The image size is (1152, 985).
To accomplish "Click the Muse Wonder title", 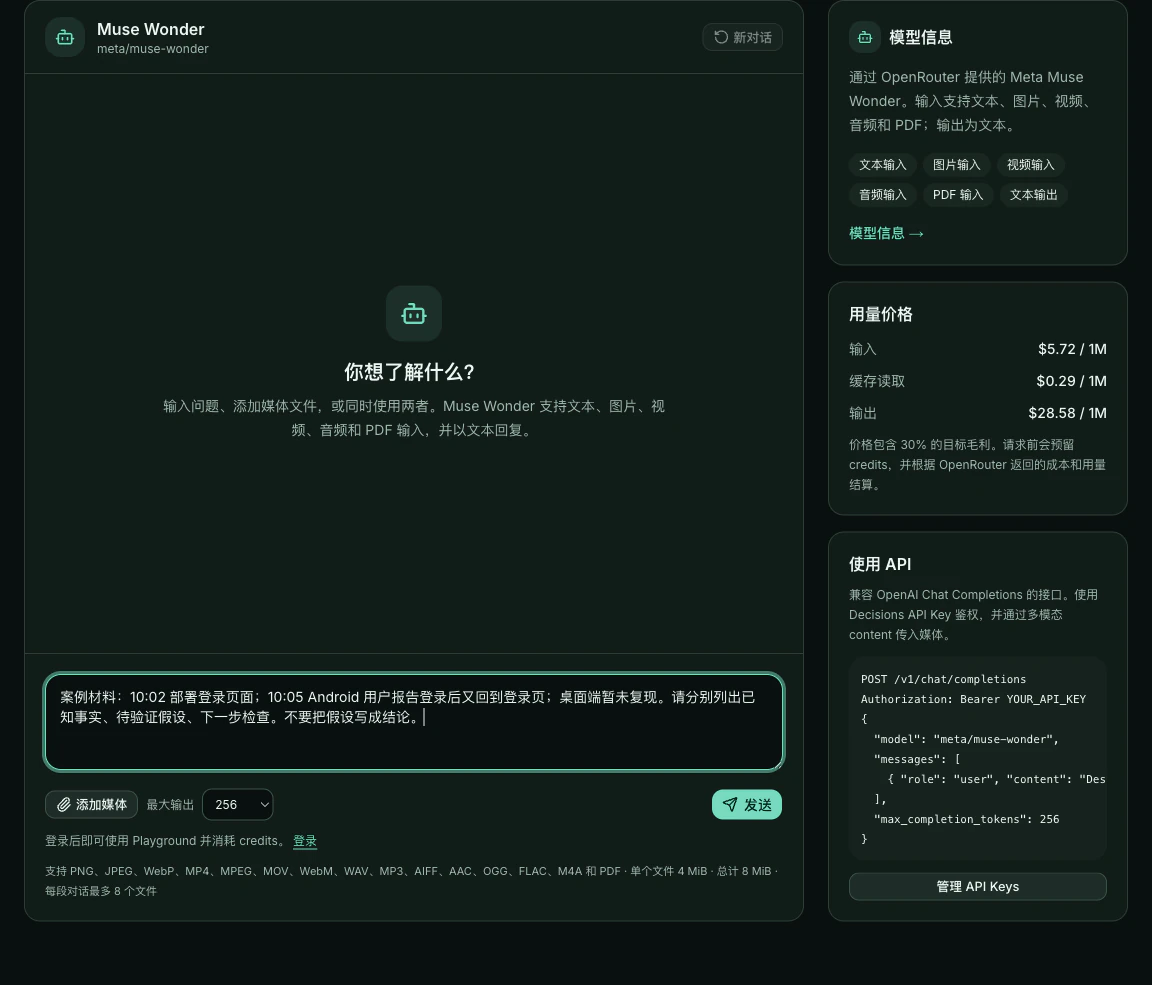I will [151, 29].
